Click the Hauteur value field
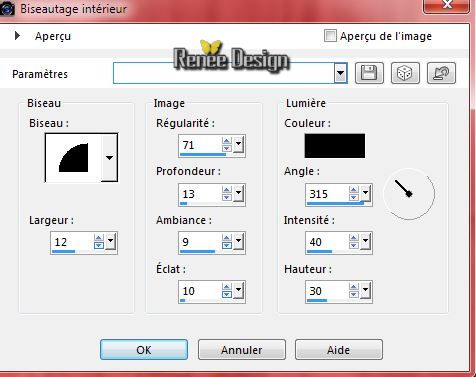Viewport: 476px width, 377px height. pos(328,291)
